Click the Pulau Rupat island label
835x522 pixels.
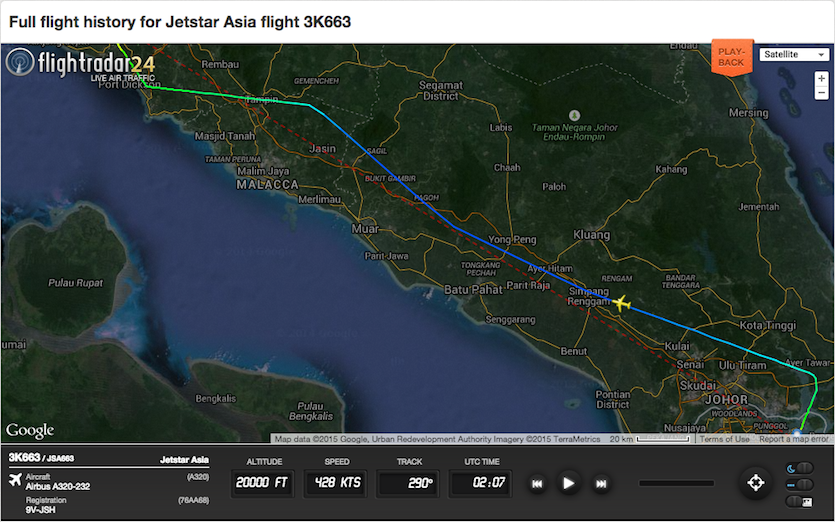click(x=75, y=283)
